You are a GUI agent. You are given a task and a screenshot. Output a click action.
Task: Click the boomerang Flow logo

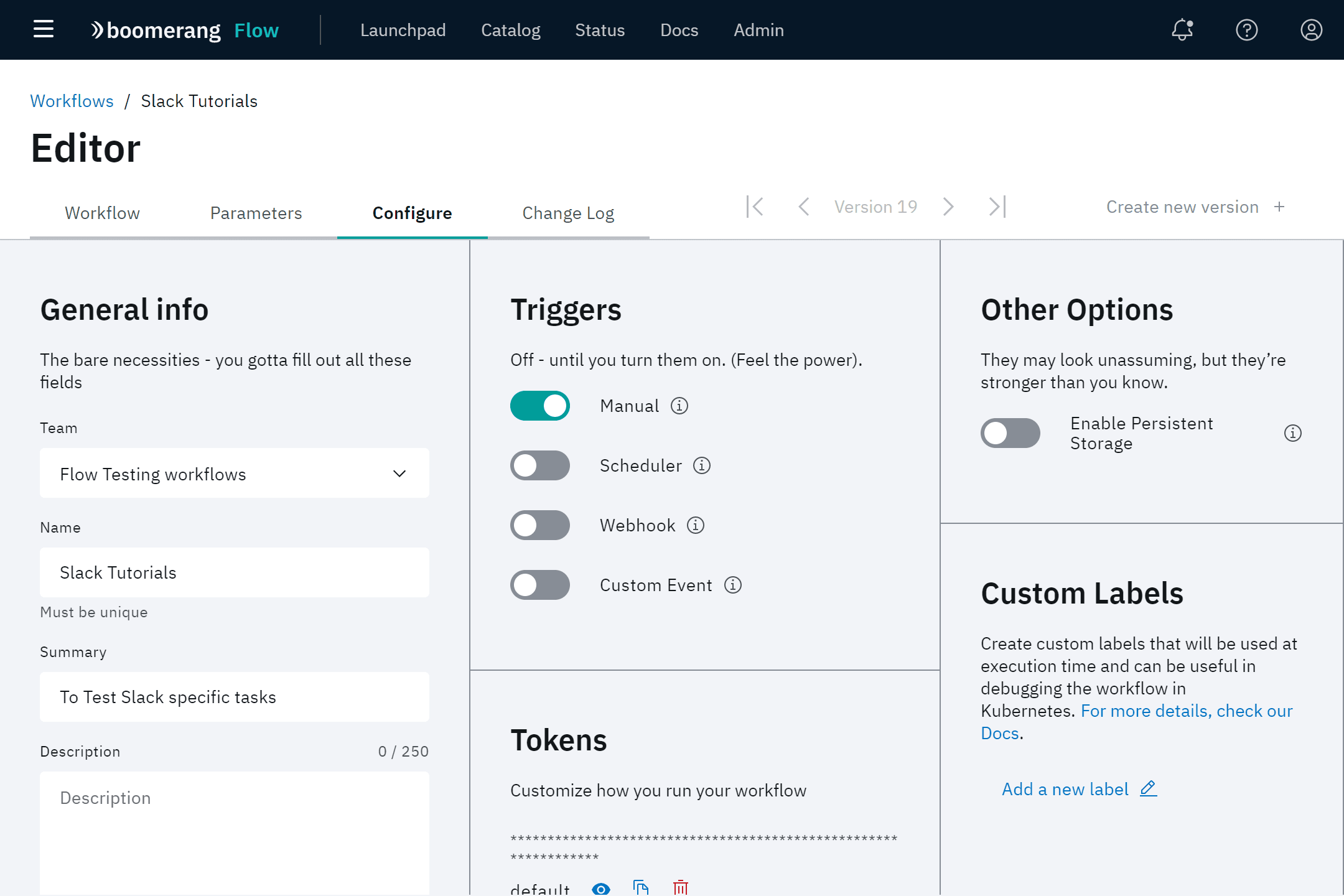point(185,30)
